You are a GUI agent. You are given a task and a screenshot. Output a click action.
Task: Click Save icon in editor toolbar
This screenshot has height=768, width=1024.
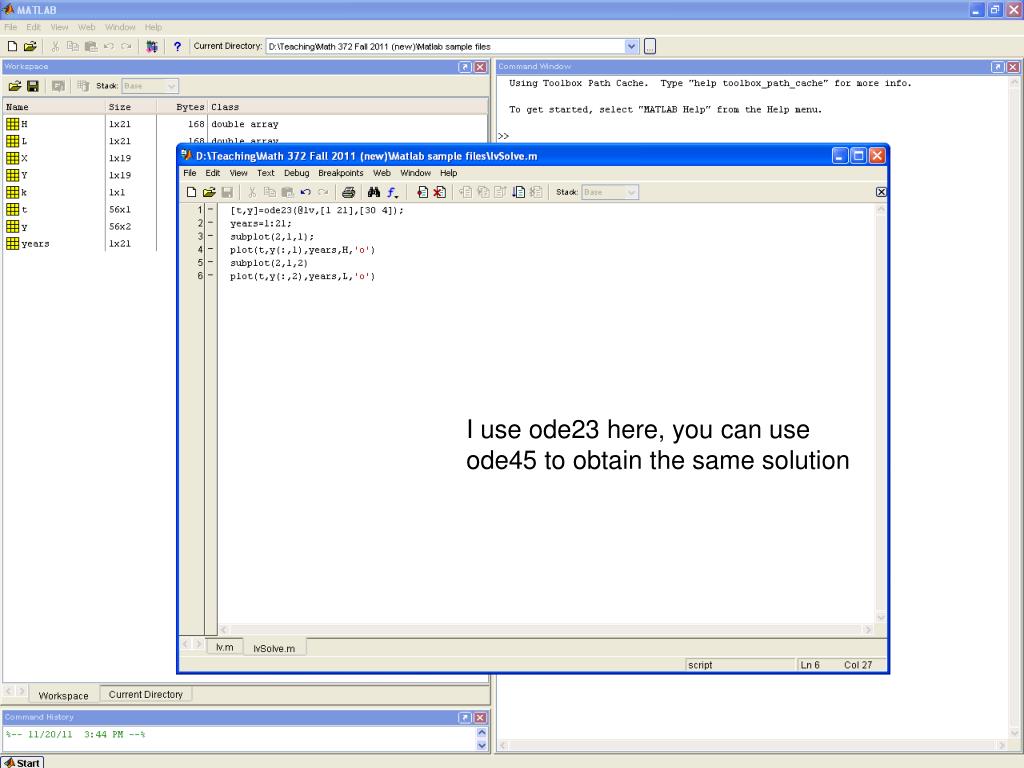click(227, 192)
